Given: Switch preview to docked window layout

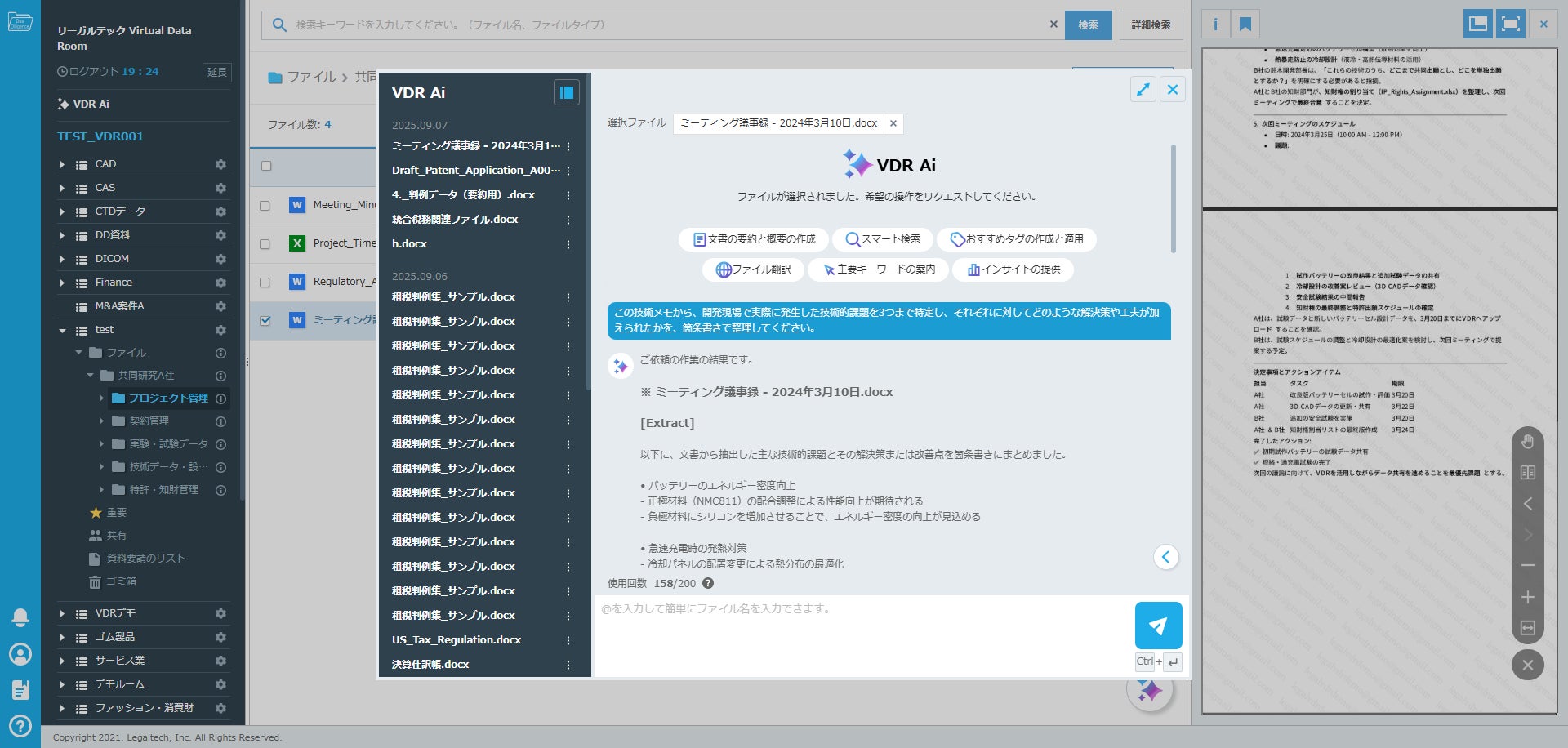Looking at the screenshot, I should [x=1478, y=24].
